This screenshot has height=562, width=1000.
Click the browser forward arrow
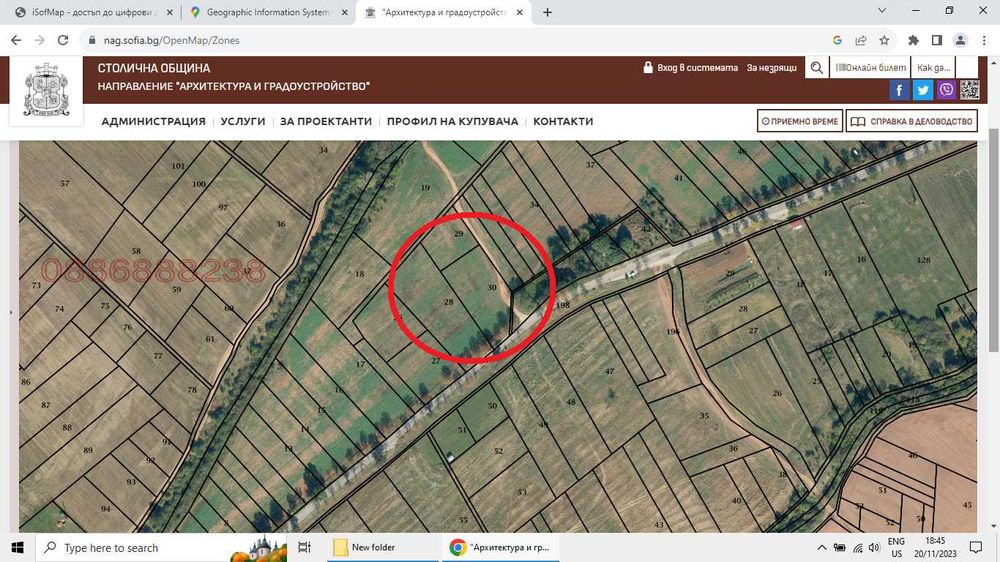[40, 40]
